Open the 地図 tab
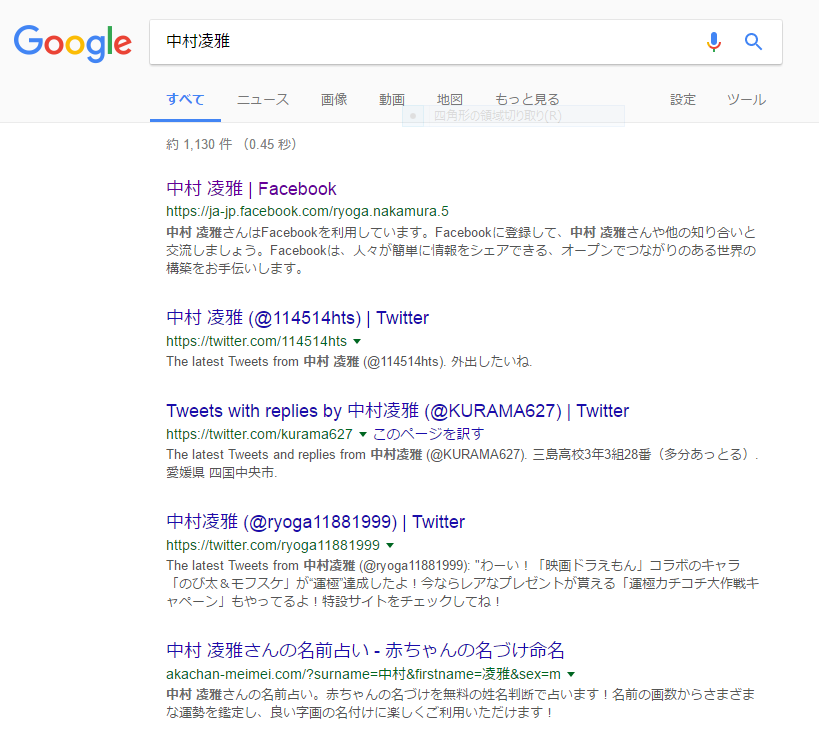This screenshot has height=745, width=819. 450,99
